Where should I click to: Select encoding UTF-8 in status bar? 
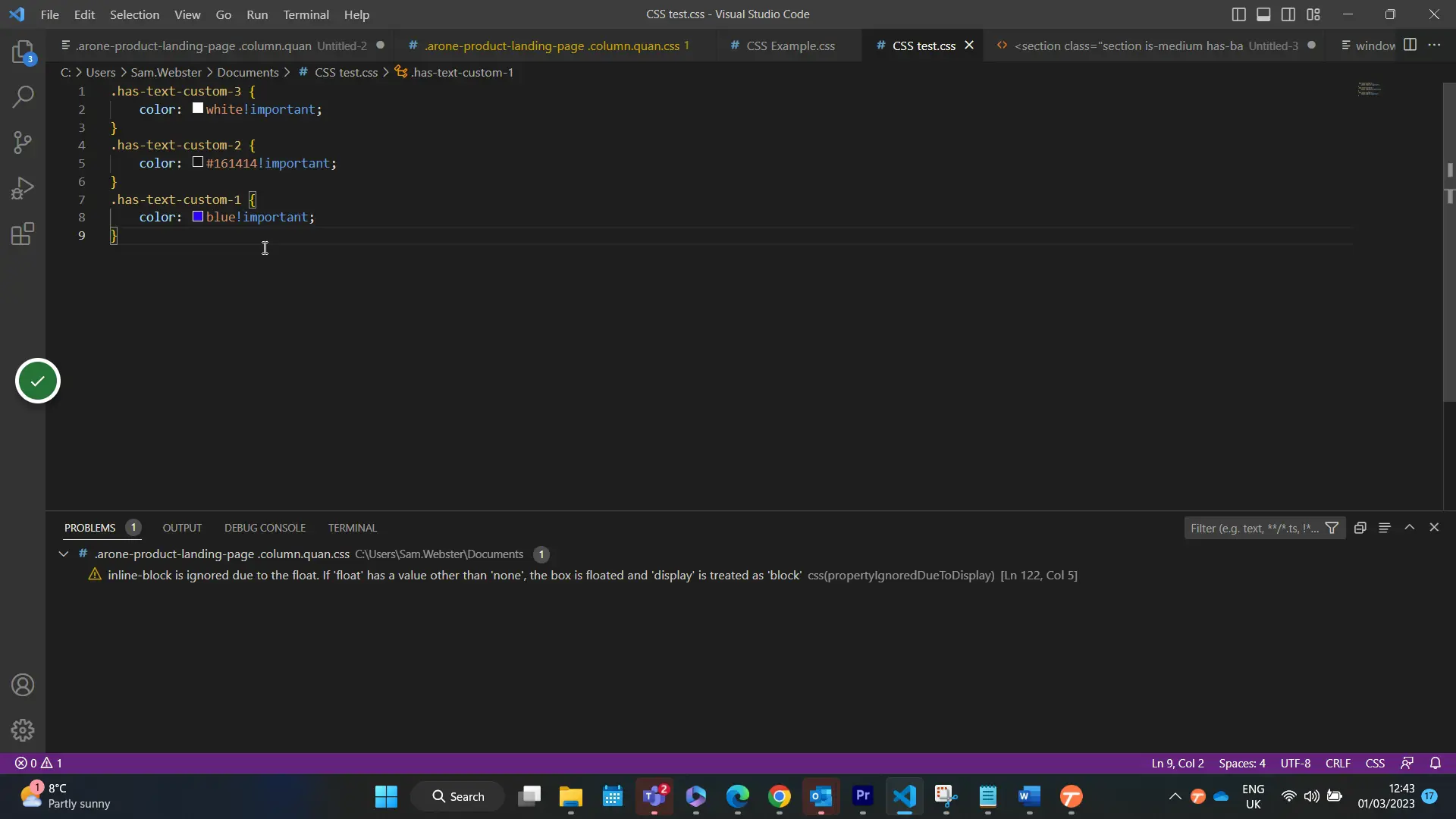(x=1295, y=764)
